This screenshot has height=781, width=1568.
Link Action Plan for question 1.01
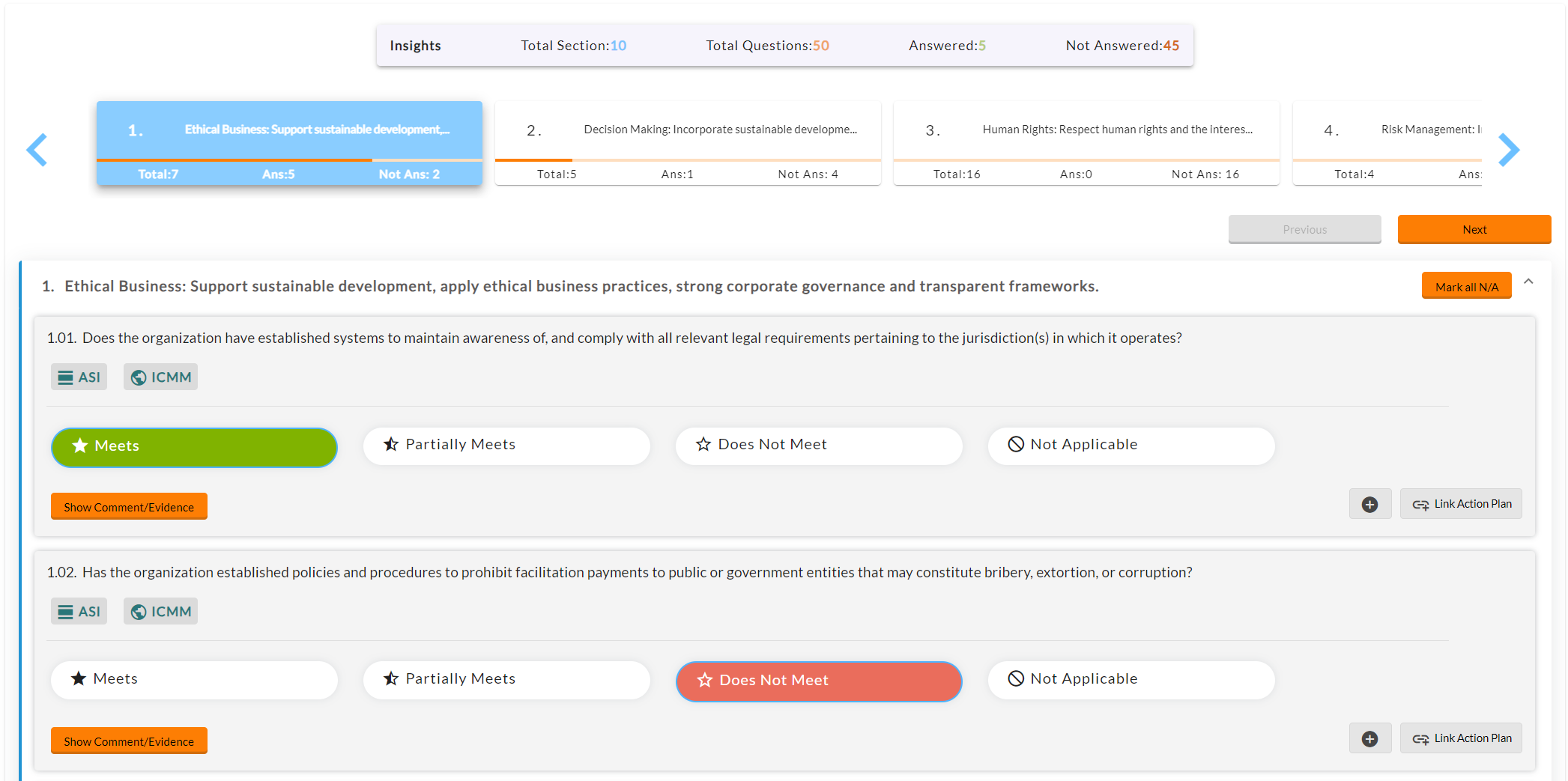(1461, 504)
